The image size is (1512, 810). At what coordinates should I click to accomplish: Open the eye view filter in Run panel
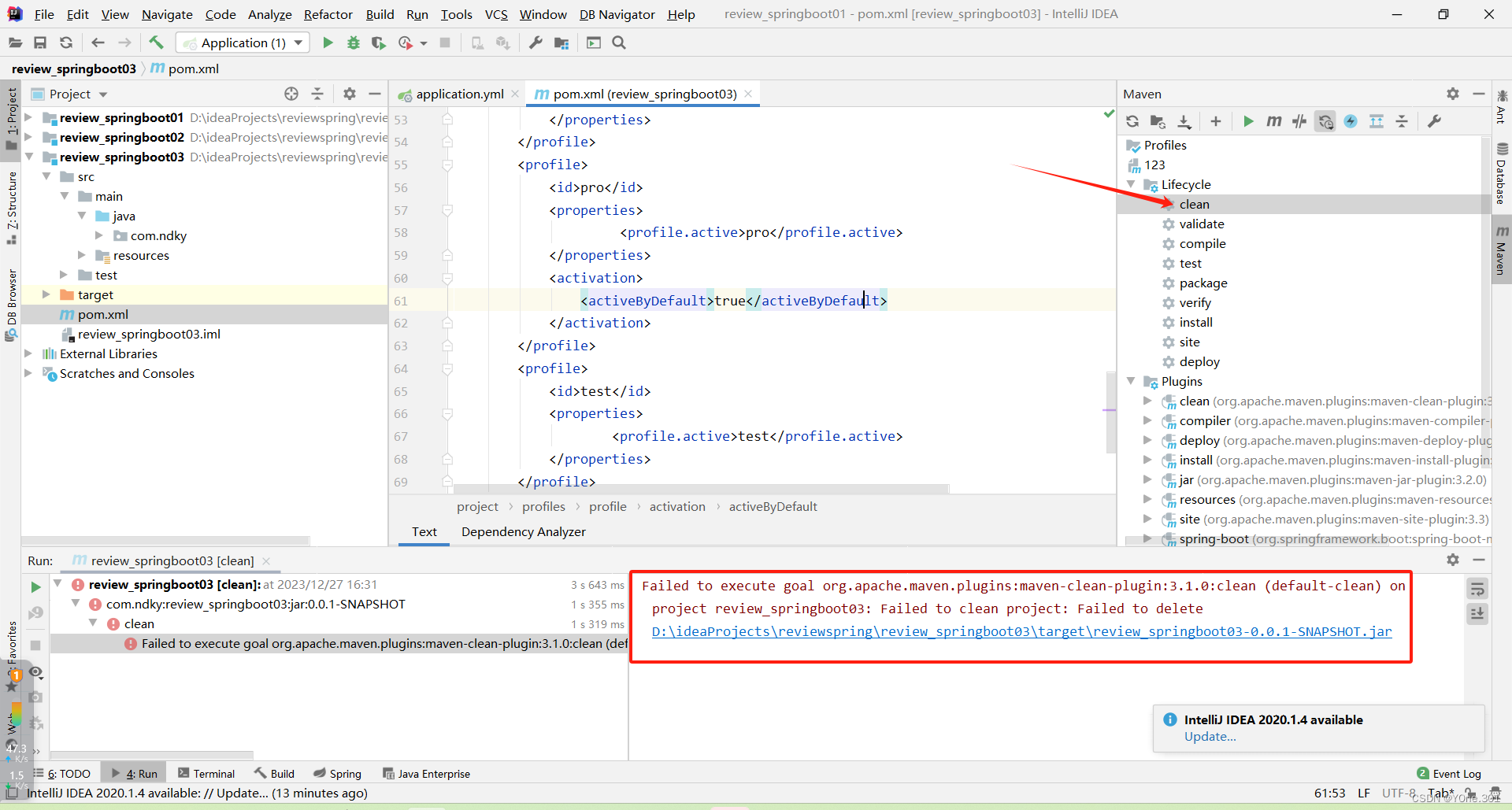click(35, 672)
